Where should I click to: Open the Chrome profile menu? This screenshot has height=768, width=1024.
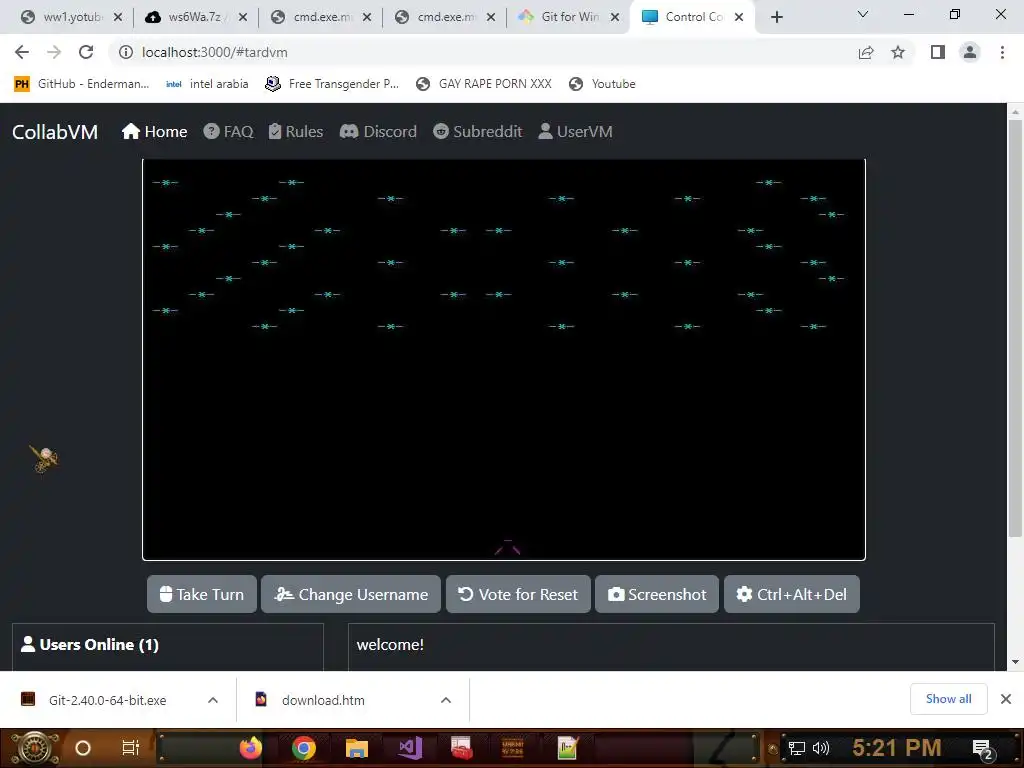[970, 52]
